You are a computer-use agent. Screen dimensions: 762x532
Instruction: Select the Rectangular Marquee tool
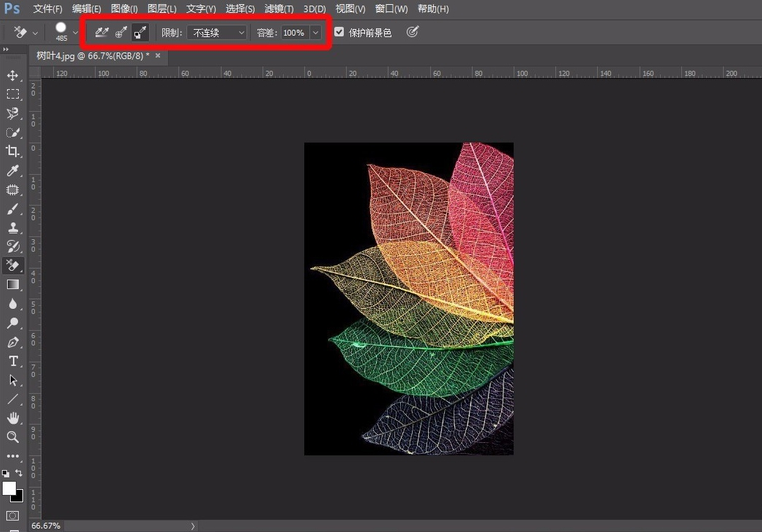pyautogui.click(x=13, y=94)
